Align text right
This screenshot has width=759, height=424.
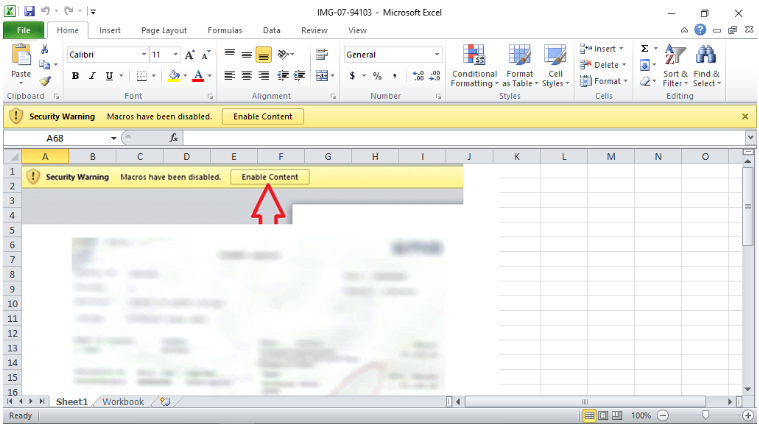[263, 76]
